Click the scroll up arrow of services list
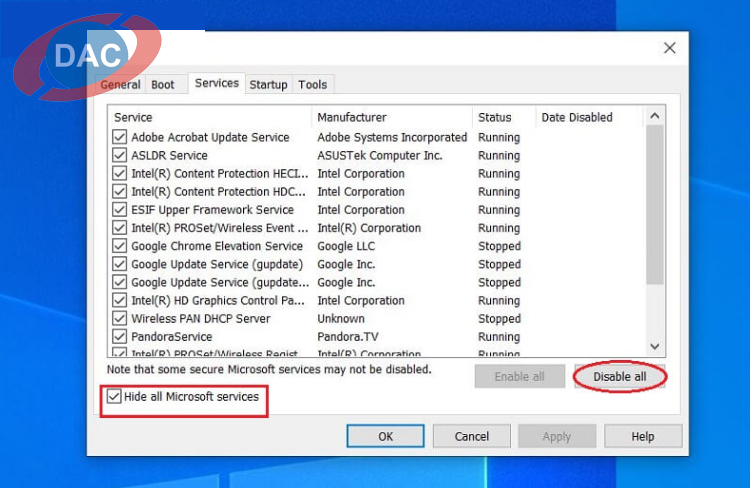Screen dimensions: 750x488 [655, 116]
